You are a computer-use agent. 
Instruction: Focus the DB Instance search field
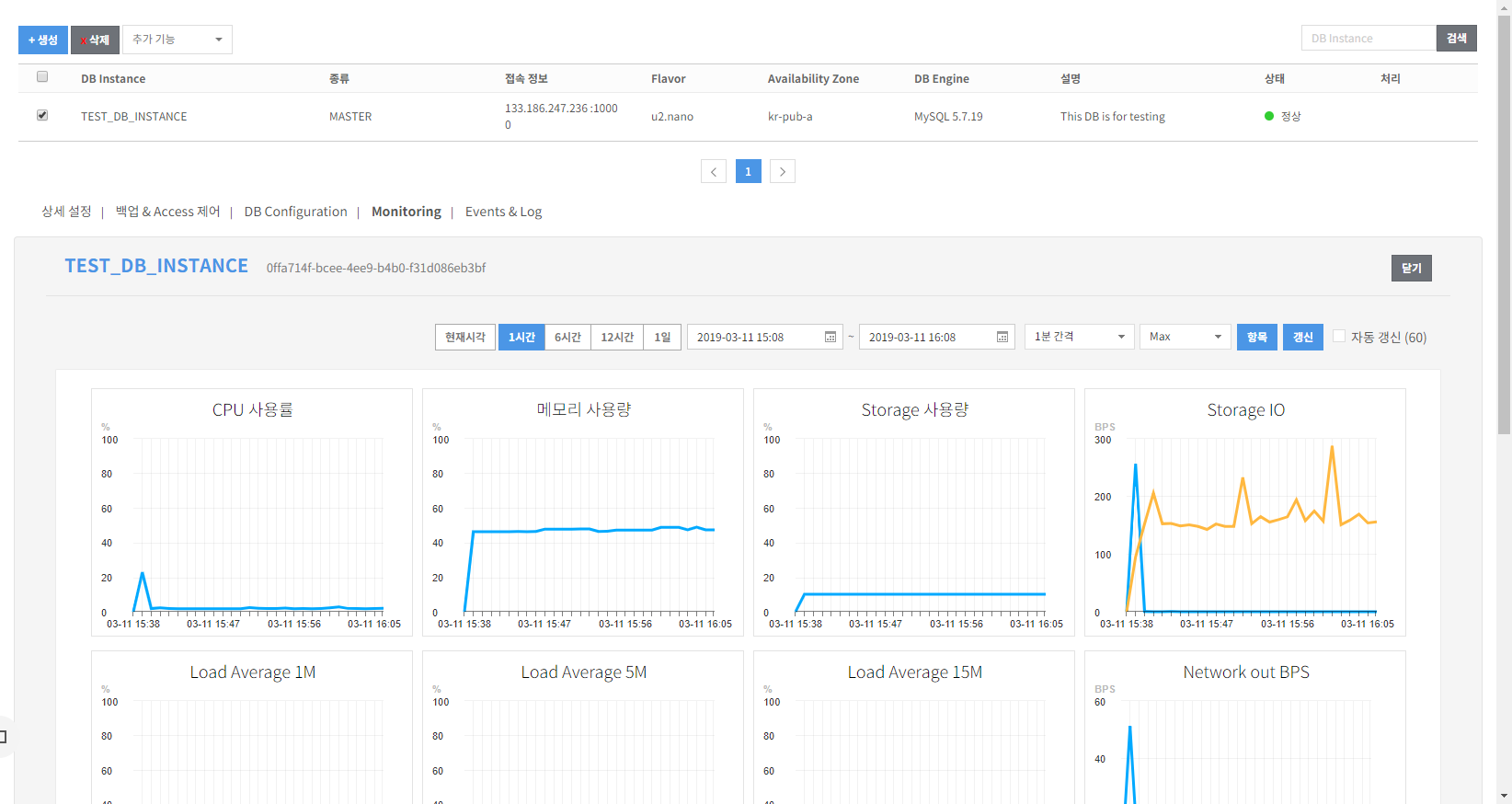pyautogui.click(x=1369, y=38)
